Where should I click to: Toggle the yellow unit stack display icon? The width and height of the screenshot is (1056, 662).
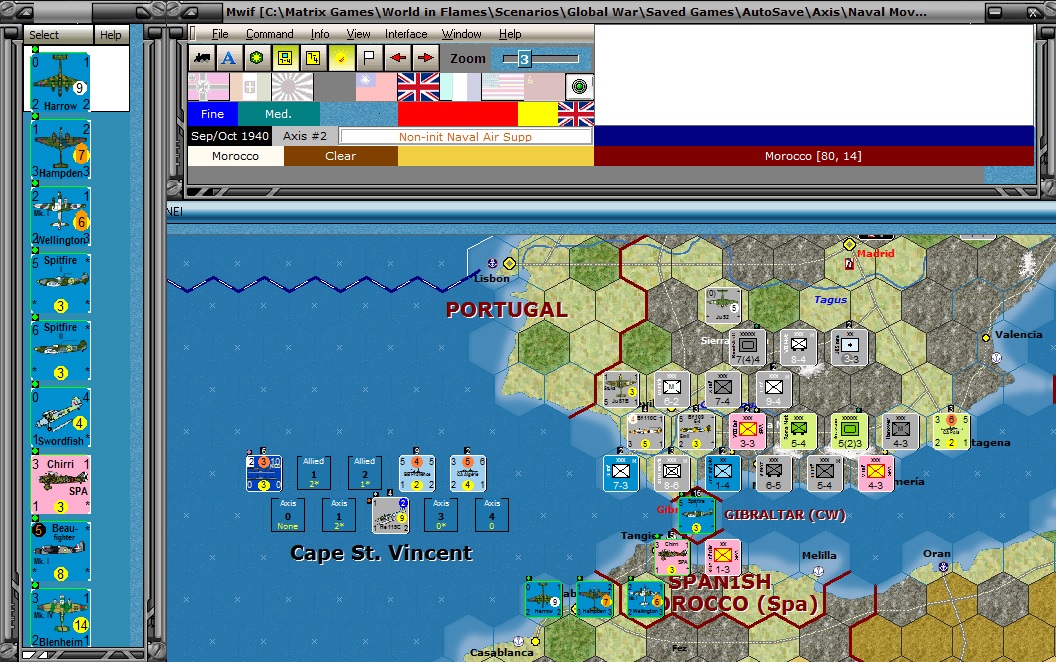pos(285,58)
